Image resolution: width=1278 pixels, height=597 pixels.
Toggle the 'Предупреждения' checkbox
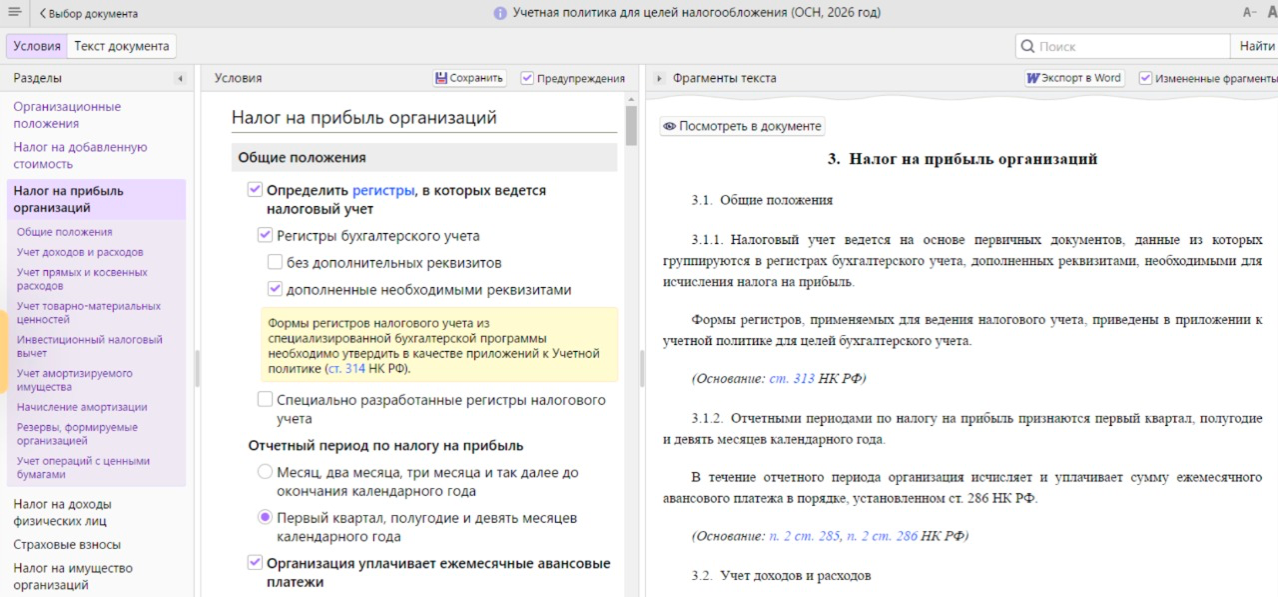coord(527,78)
